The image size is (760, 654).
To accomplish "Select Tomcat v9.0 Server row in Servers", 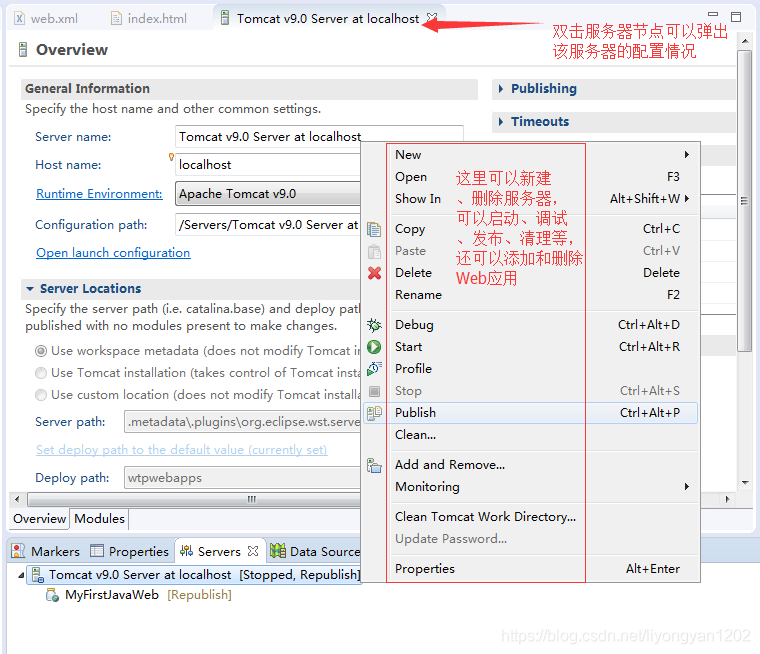I will point(194,575).
